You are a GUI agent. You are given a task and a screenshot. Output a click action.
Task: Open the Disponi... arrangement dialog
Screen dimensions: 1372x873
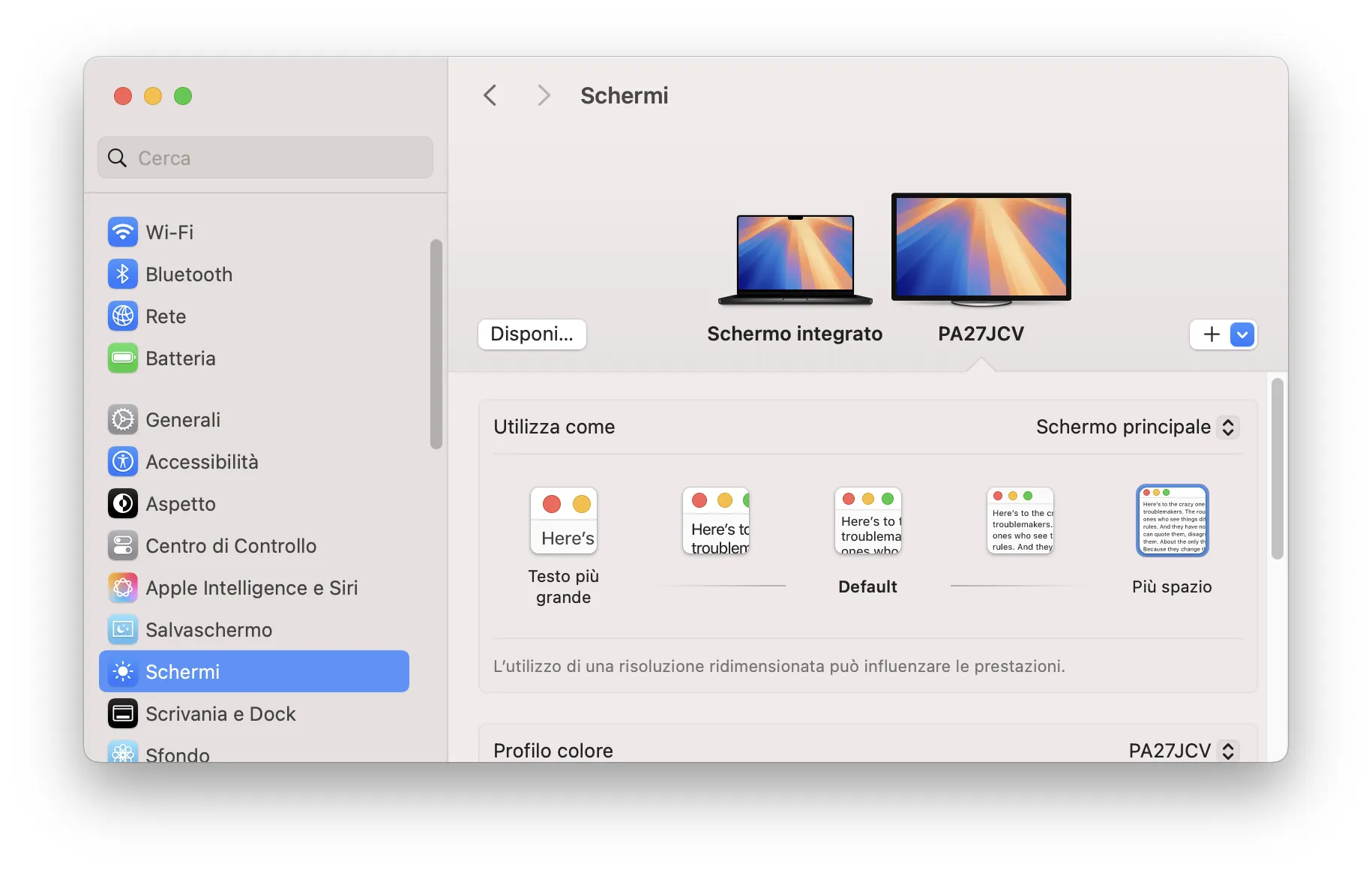tap(532, 334)
